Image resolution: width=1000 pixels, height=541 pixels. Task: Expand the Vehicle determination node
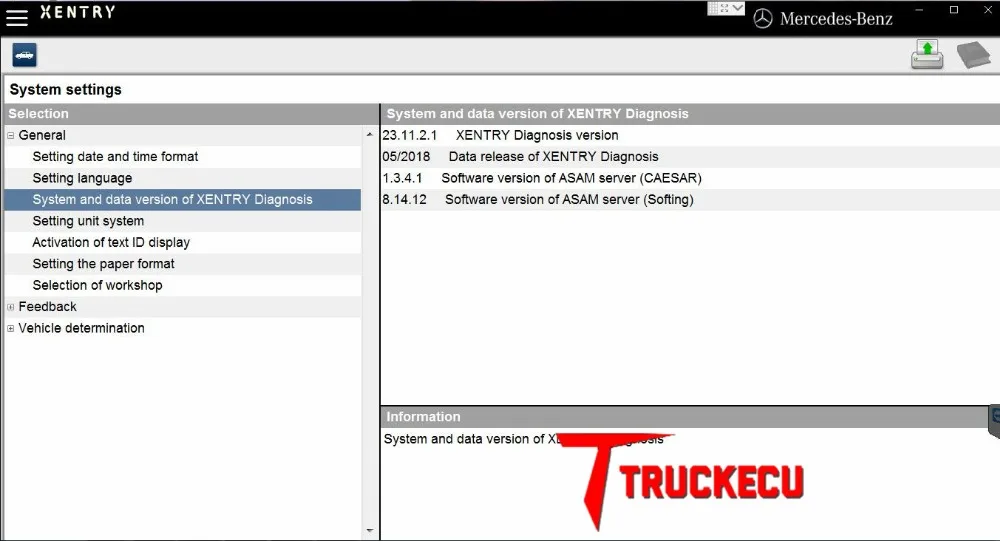10,329
